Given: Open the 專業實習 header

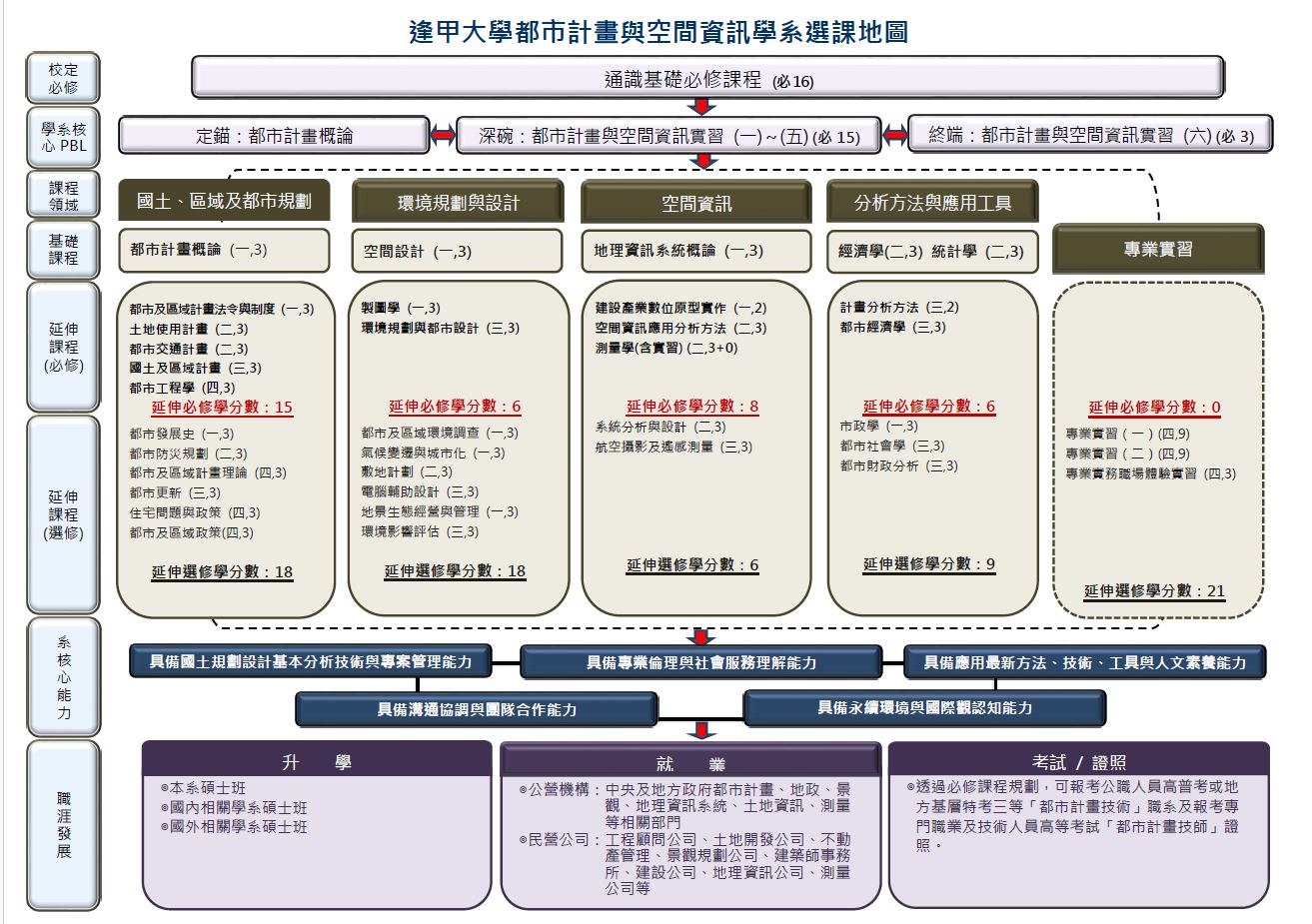Looking at the screenshot, I should pyautogui.click(x=1158, y=248).
